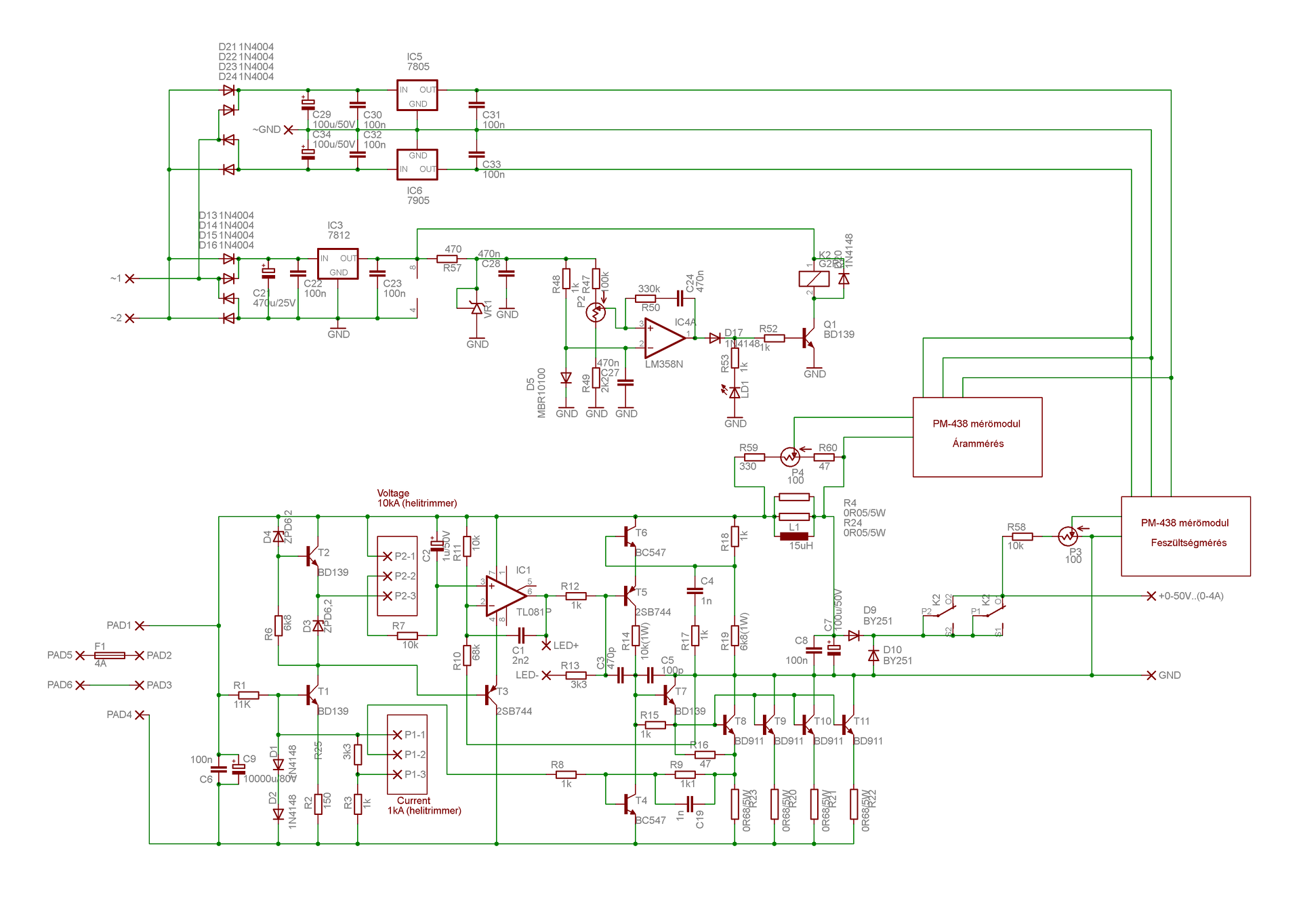Select the Current helitrimmer P1 connector box
This screenshot has height=924, width=1301.
407,754
